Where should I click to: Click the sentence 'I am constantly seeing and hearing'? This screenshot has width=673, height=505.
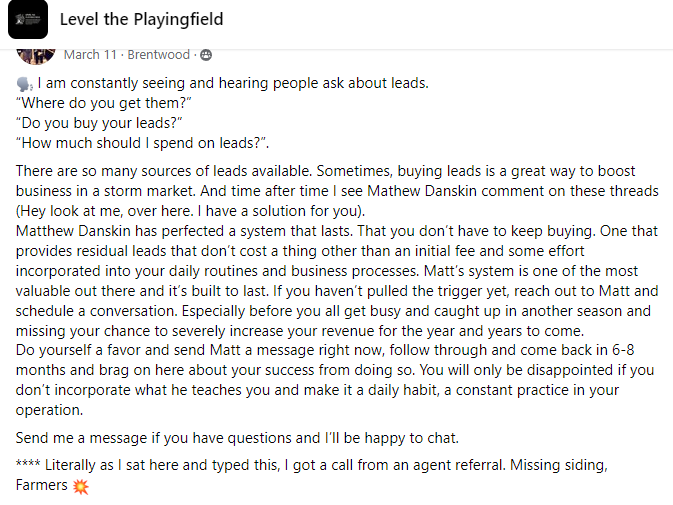click(x=233, y=83)
